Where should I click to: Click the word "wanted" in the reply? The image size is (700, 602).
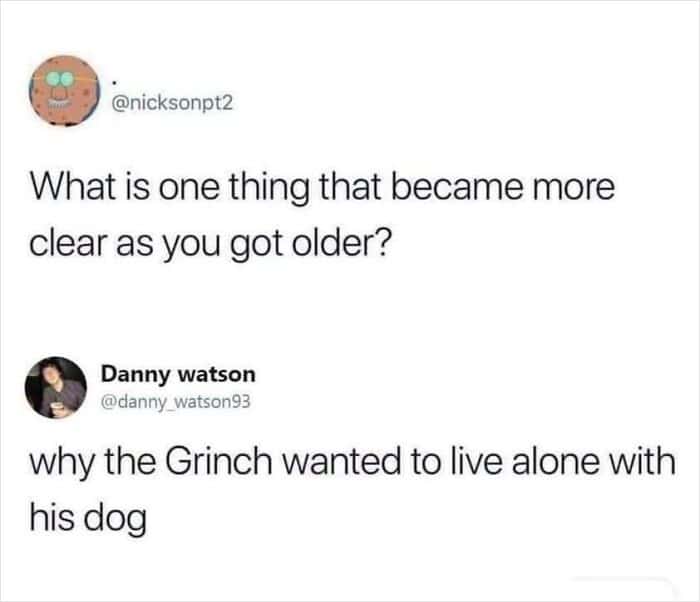341,462
